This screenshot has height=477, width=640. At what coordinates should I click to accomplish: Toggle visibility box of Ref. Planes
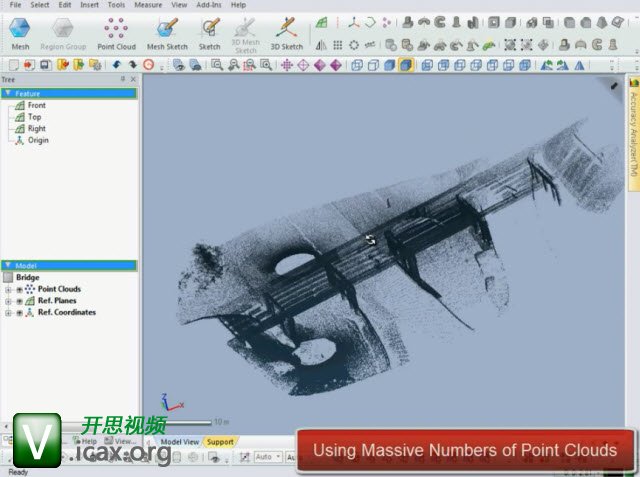tap(19, 301)
